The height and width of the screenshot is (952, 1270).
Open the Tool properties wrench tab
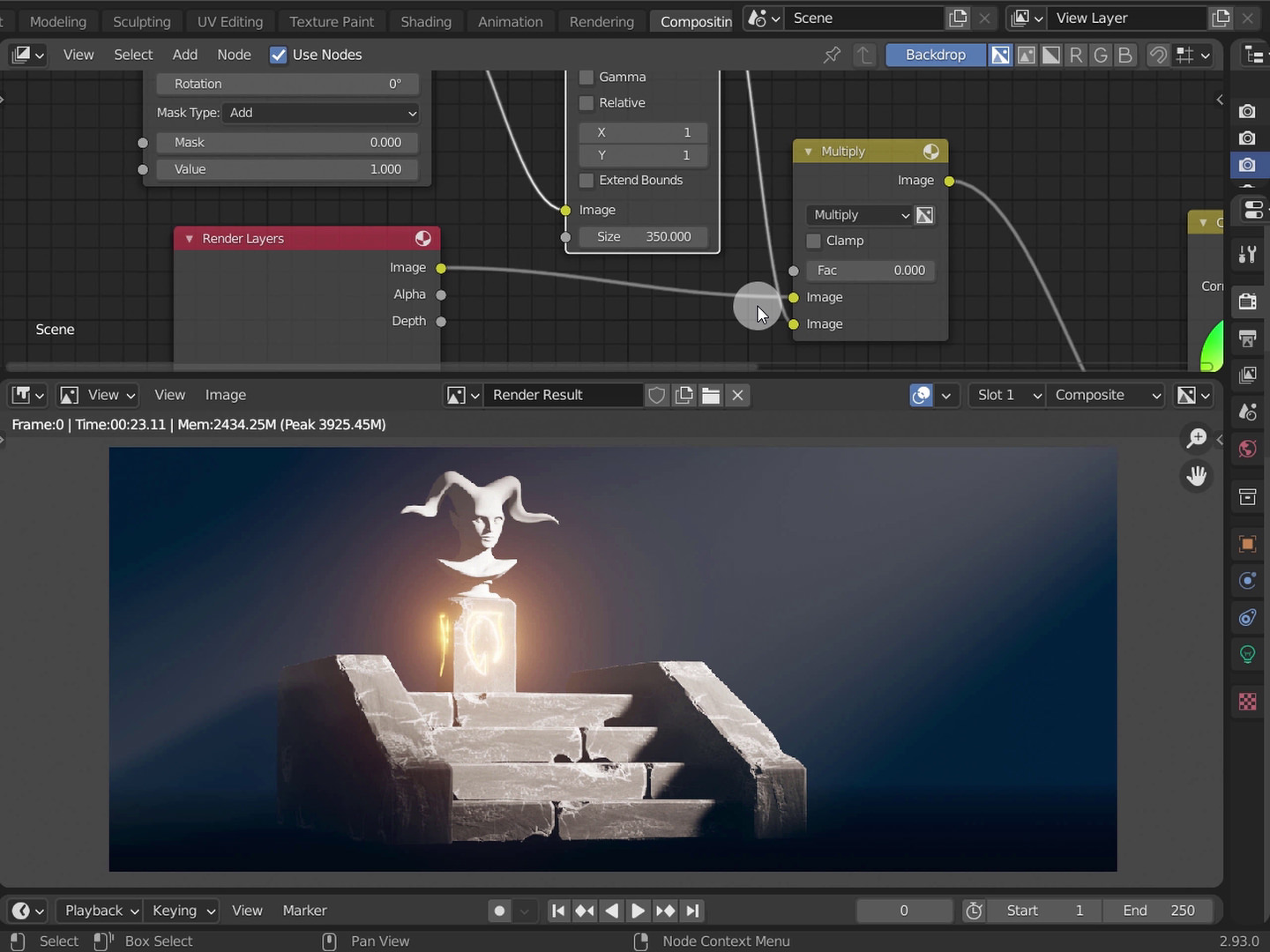1247,255
